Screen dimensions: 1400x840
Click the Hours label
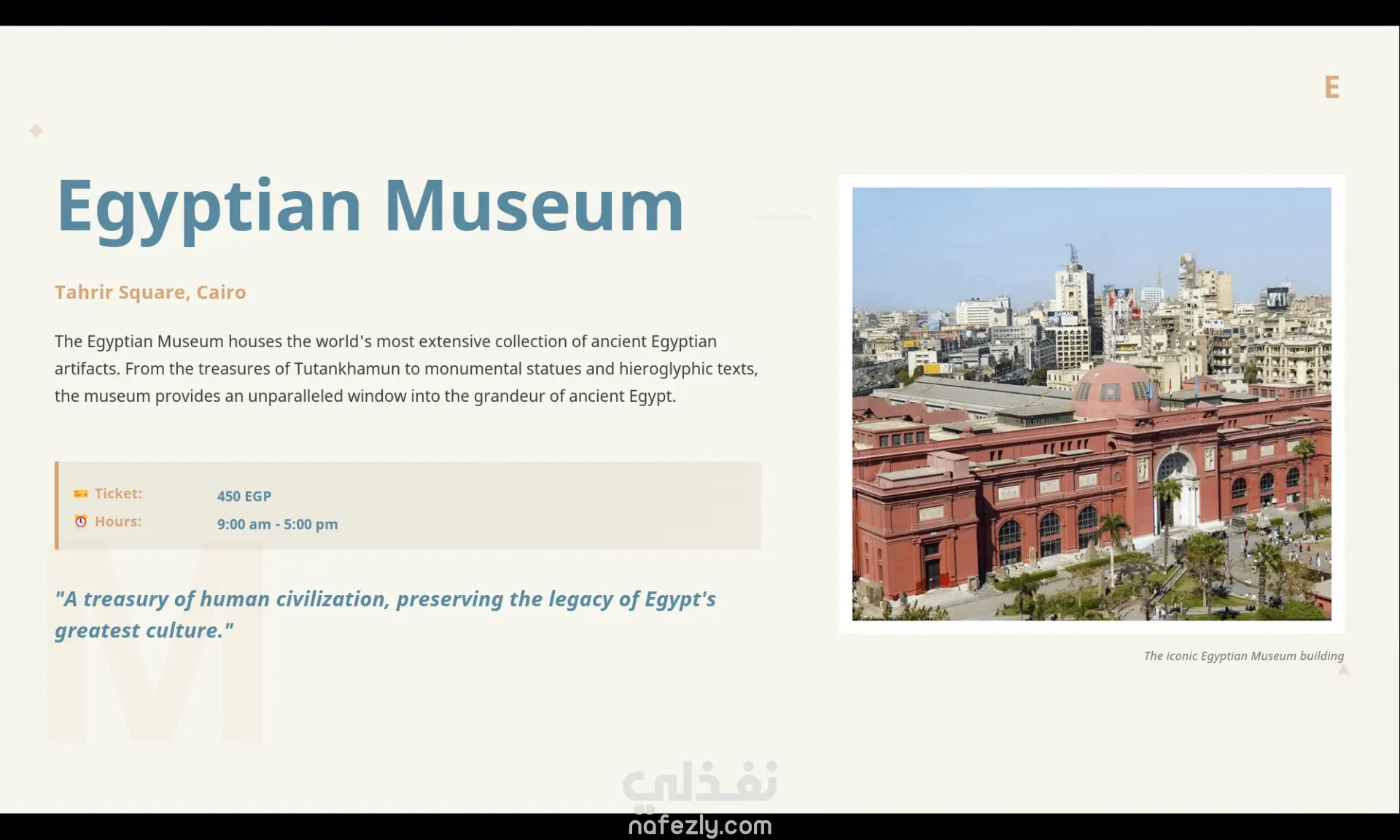tap(117, 521)
